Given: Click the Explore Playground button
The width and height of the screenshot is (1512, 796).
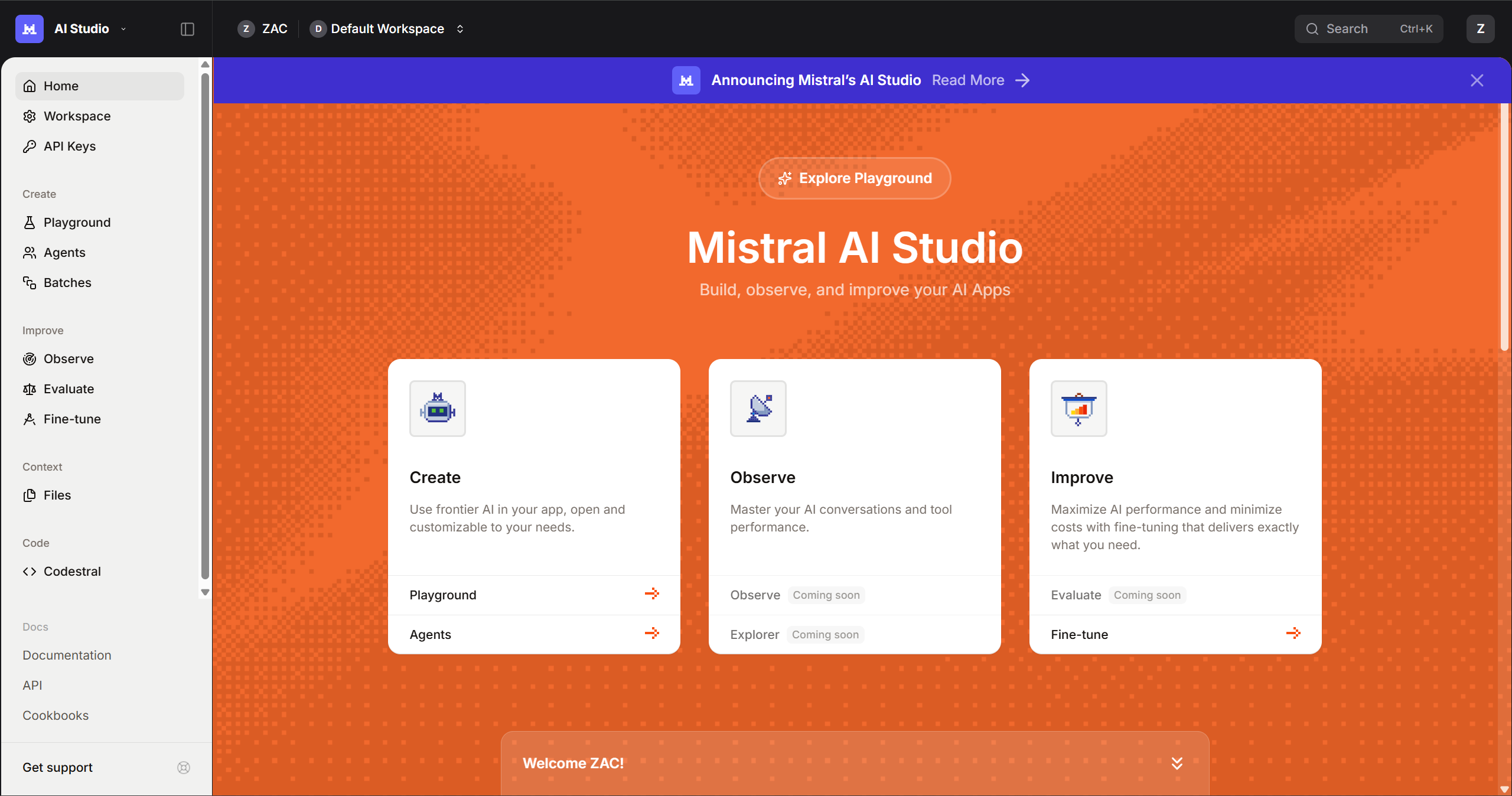Looking at the screenshot, I should click(x=854, y=178).
